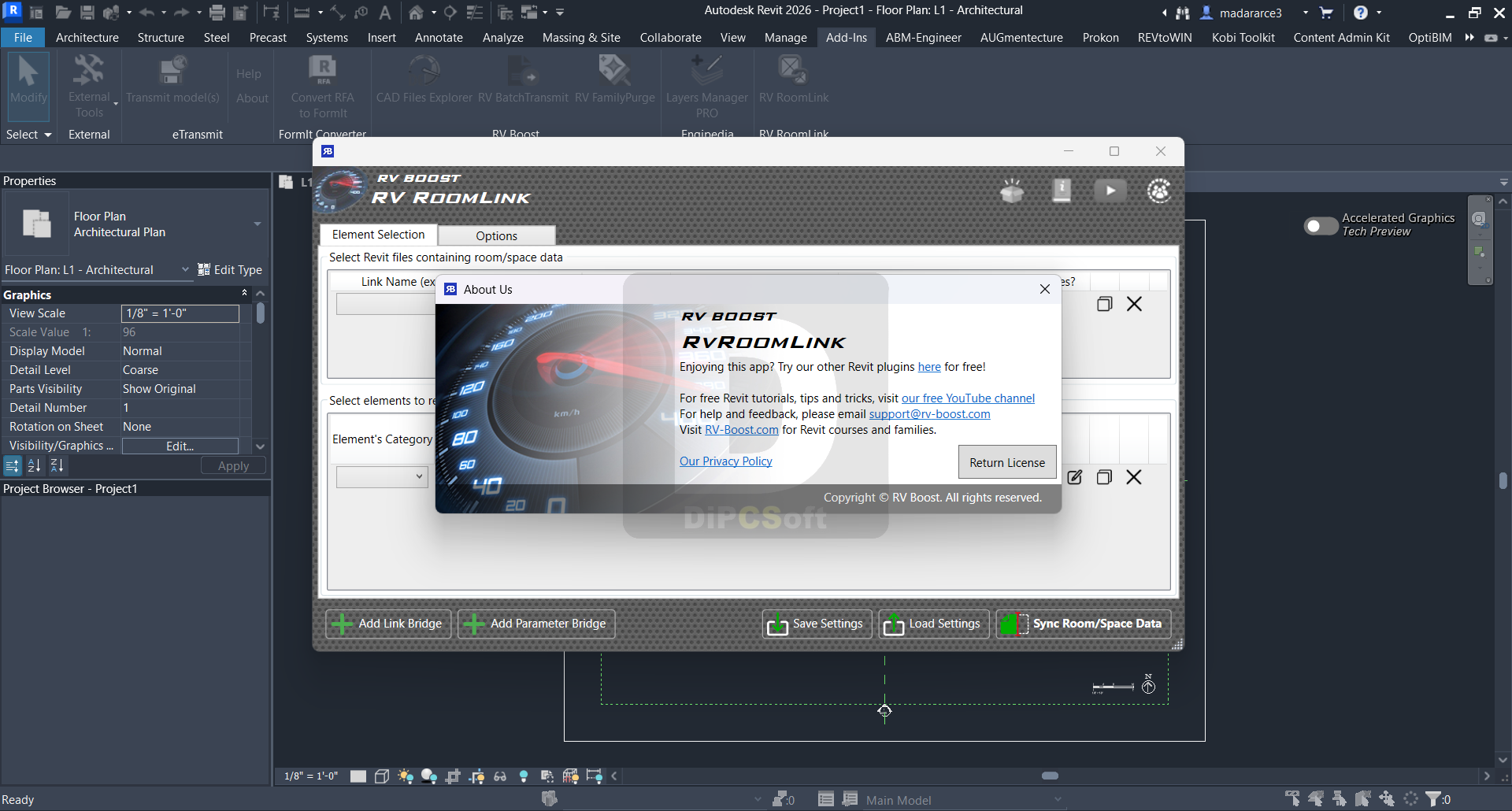Toggle select pinned elements status icon
1512x811 pixels.
[x=1340, y=799]
